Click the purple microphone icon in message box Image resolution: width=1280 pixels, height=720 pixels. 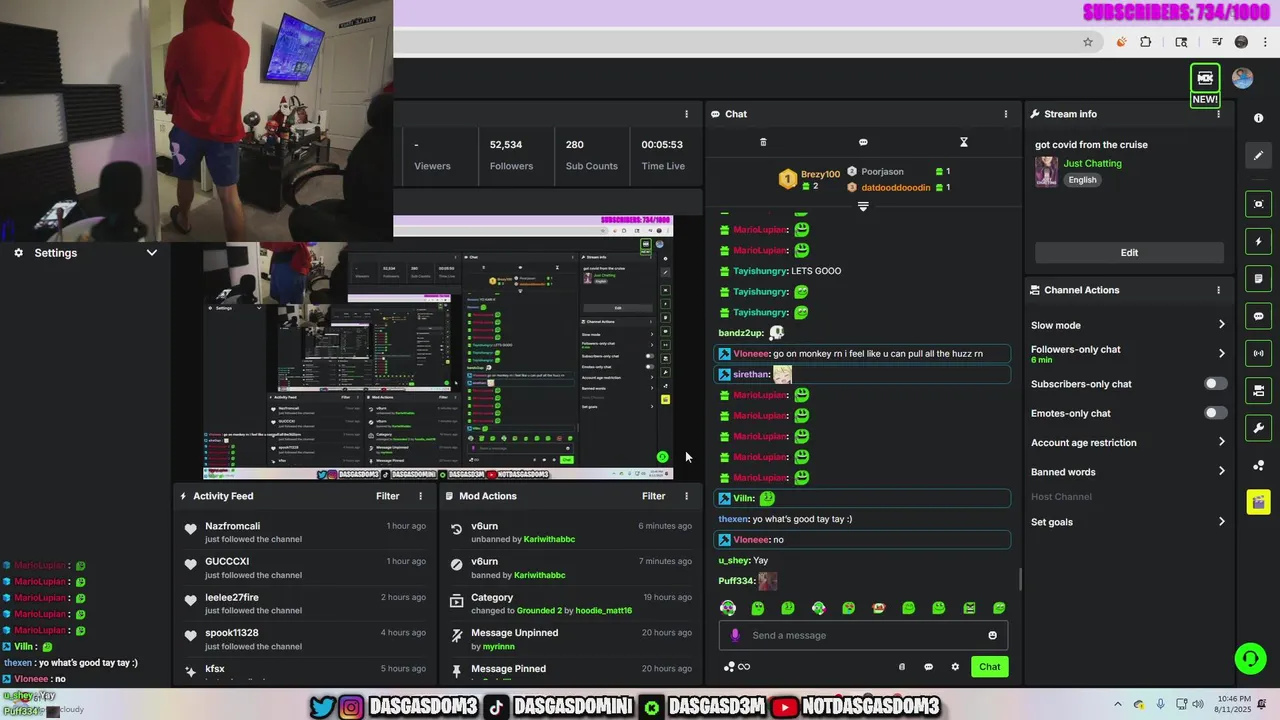735,635
